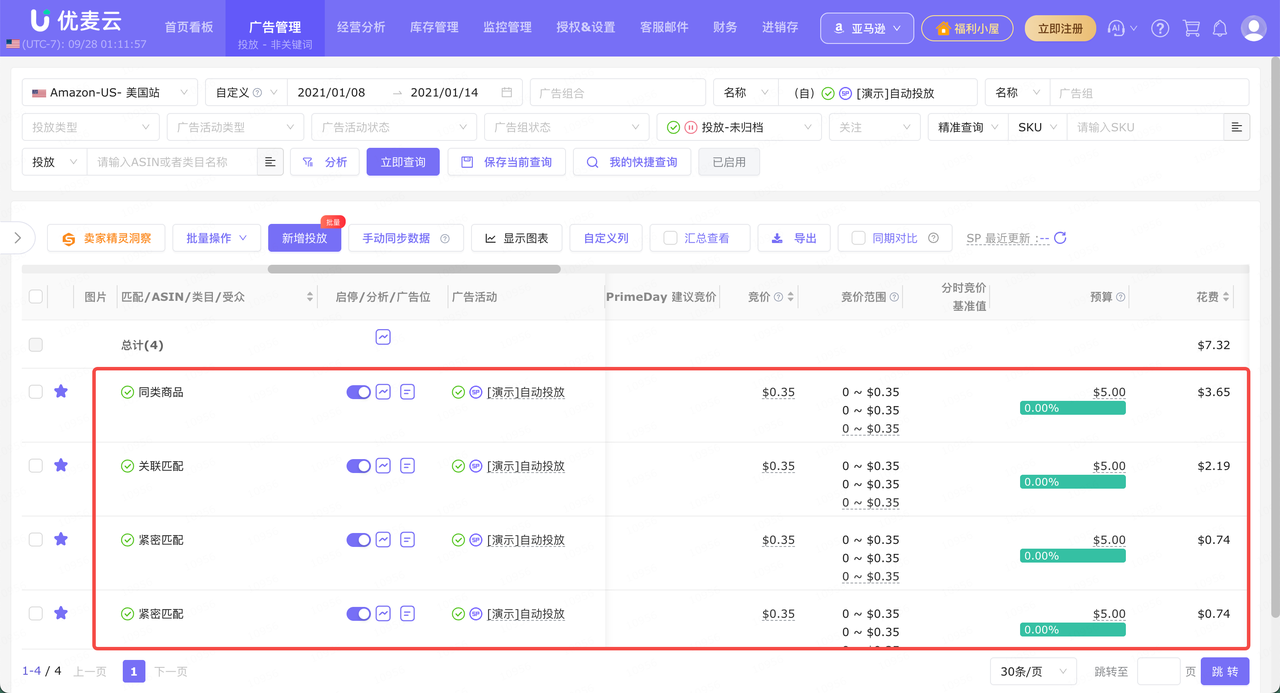Screen dimensions: 1280x693
Task: Open the user avatar profile
Action: [x=1253, y=28]
